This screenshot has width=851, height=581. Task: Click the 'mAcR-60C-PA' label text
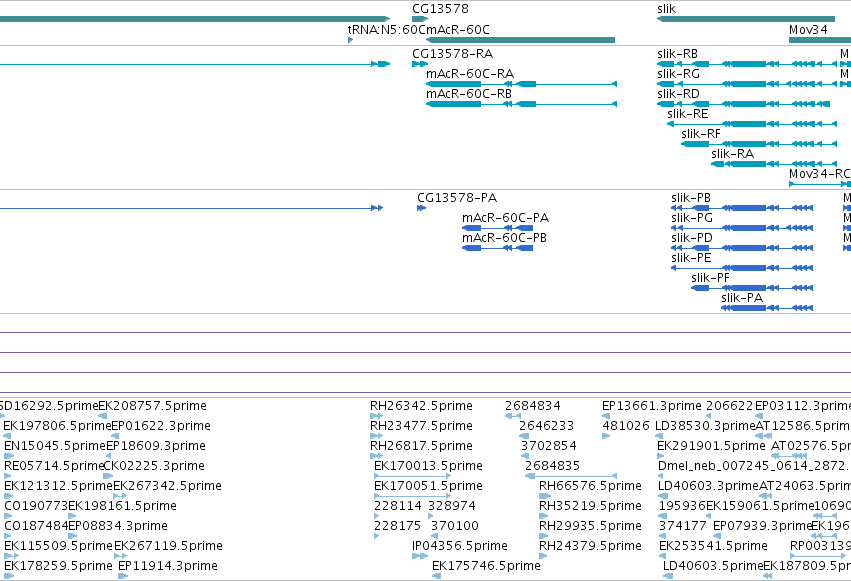505,218
